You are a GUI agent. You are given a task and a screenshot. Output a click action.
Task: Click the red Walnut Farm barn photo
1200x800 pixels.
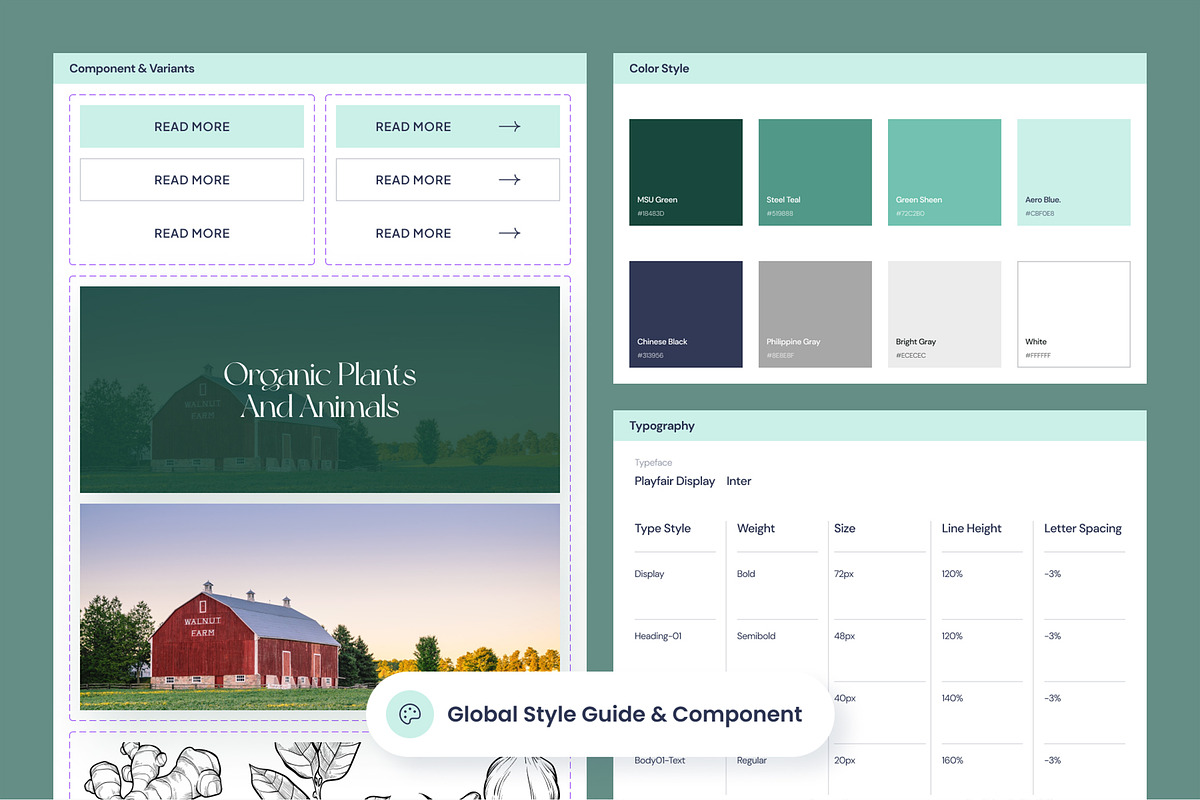click(320, 607)
